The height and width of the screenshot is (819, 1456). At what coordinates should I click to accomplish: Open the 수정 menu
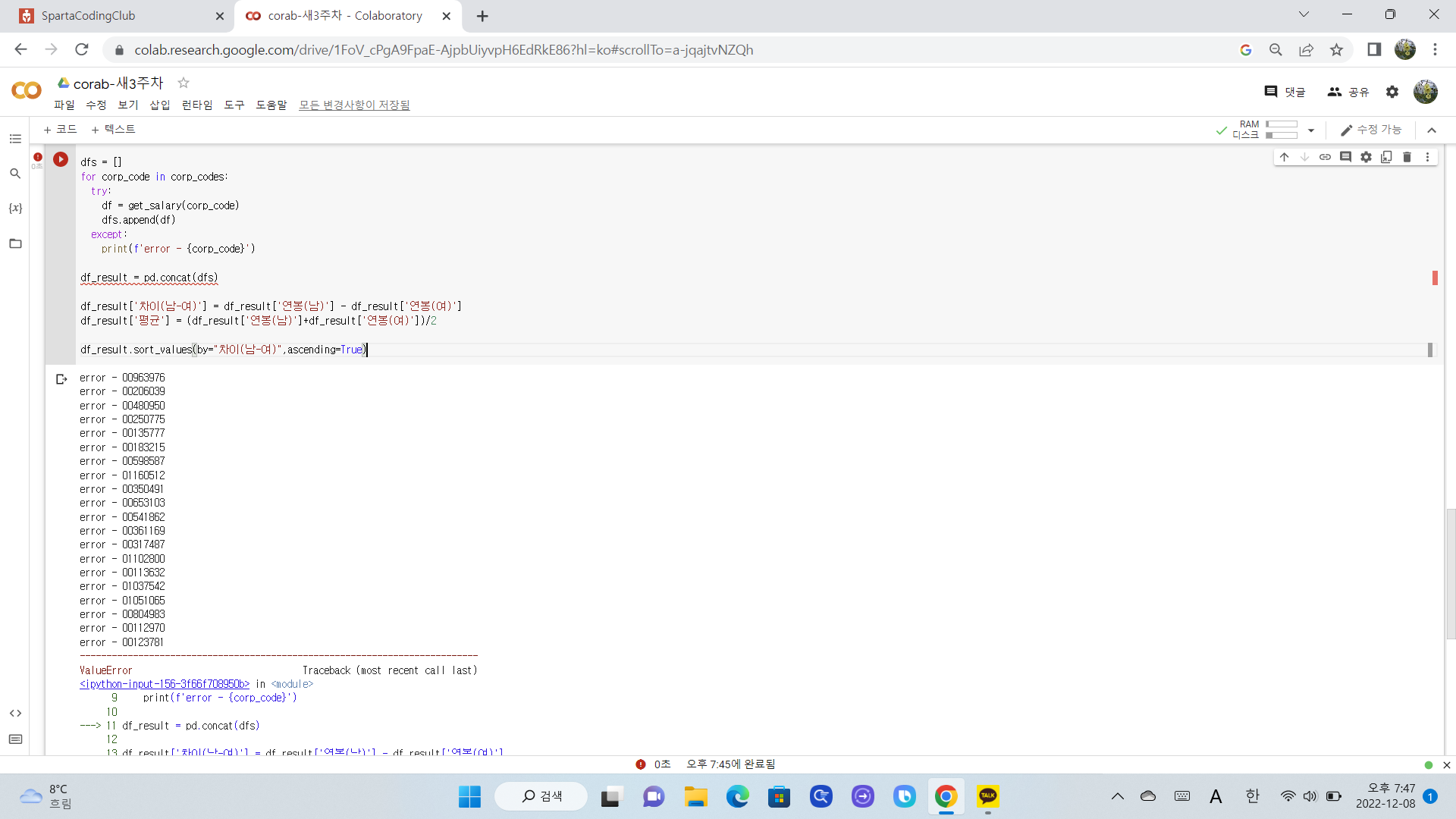coord(96,105)
